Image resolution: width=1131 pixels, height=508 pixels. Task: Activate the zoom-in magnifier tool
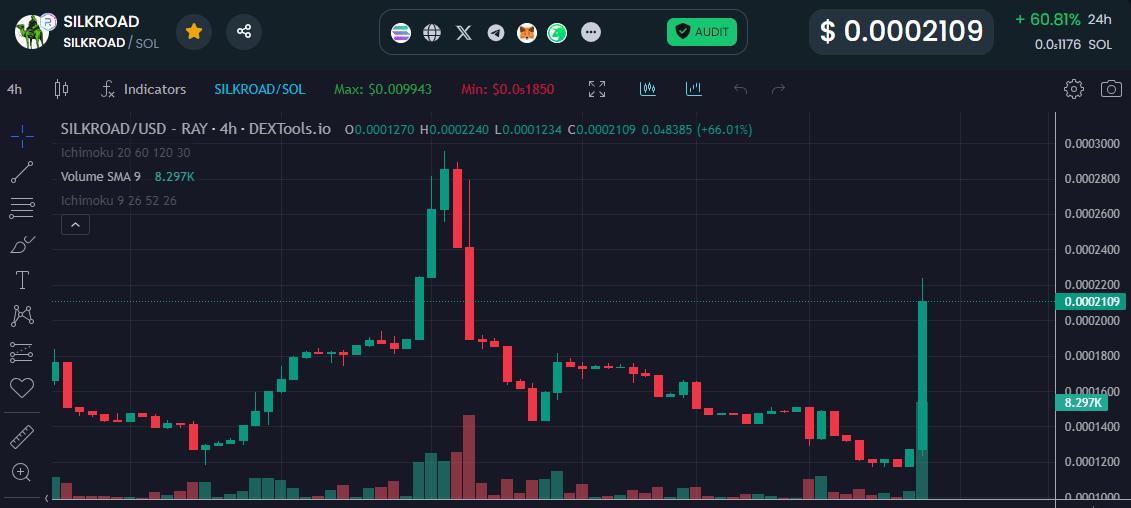coord(22,473)
